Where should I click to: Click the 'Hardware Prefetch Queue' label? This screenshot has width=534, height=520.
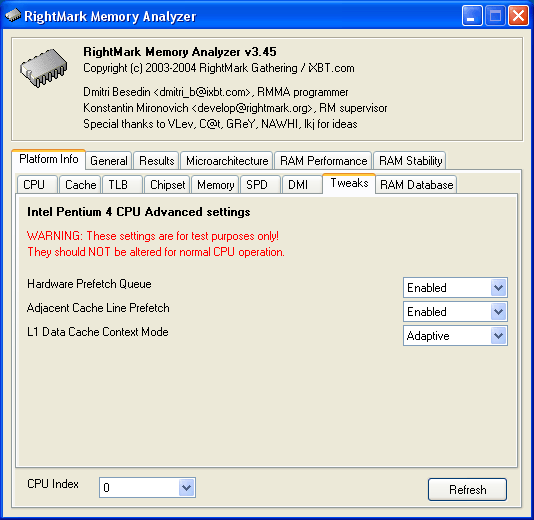89,284
